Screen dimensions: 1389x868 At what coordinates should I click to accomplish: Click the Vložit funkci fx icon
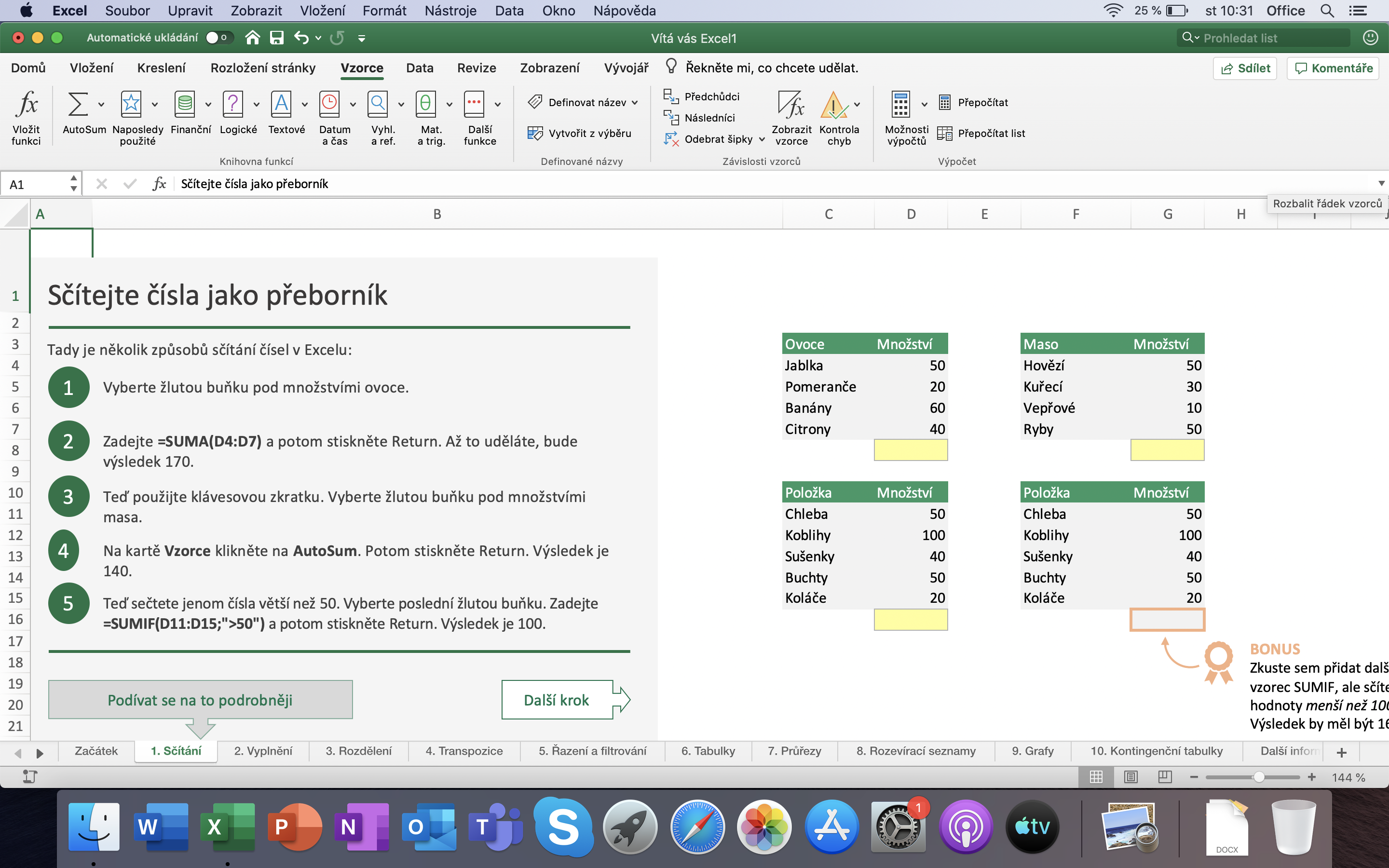pyautogui.click(x=27, y=105)
